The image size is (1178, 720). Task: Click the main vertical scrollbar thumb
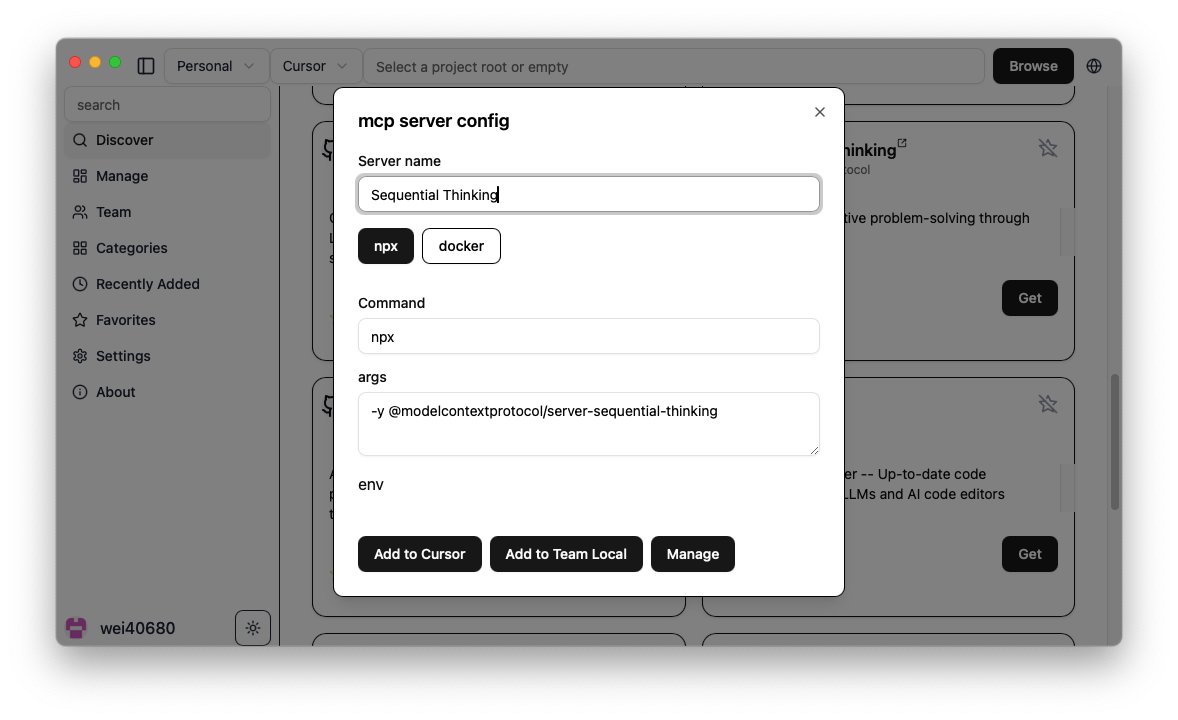(1115, 442)
